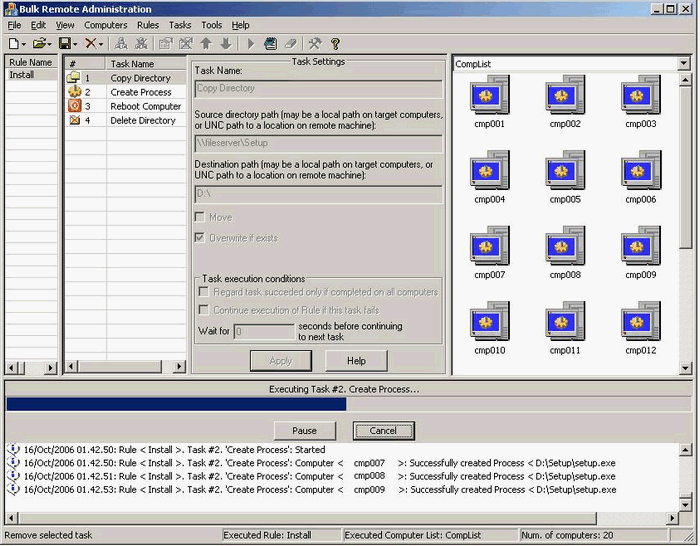Select the cmp005 computer icon
This screenshot has height=546, width=700.
pos(565,172)
